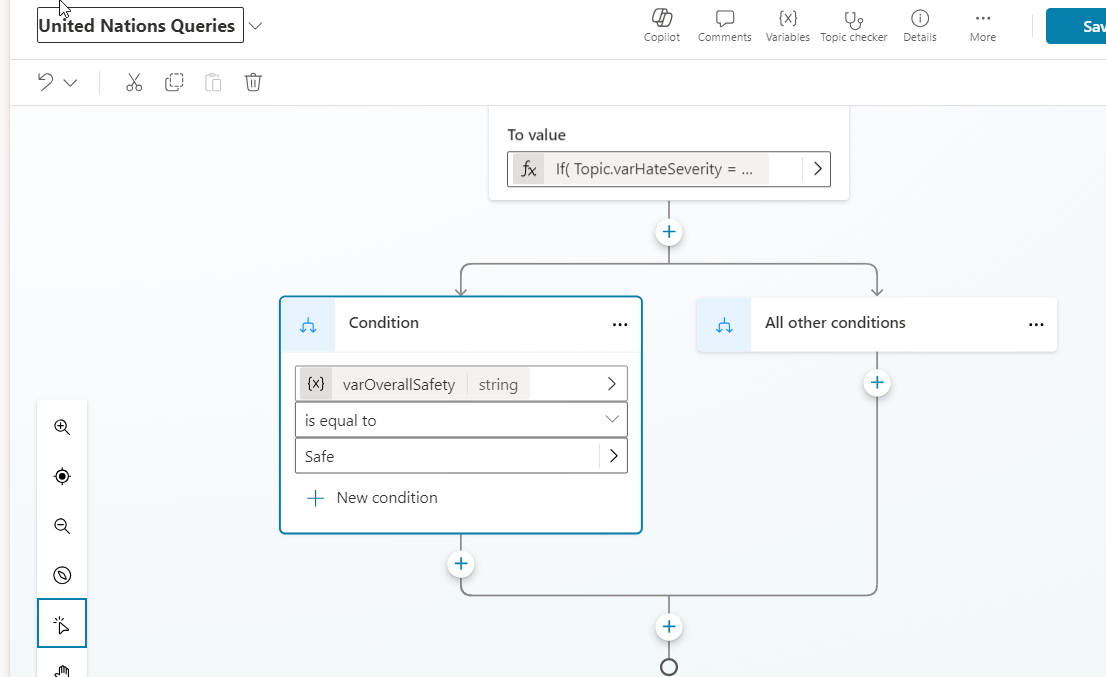Expand topic name chevron beside United Nations Queries
The height and width of the screenshot is (677, 1106).
[256, 26]
